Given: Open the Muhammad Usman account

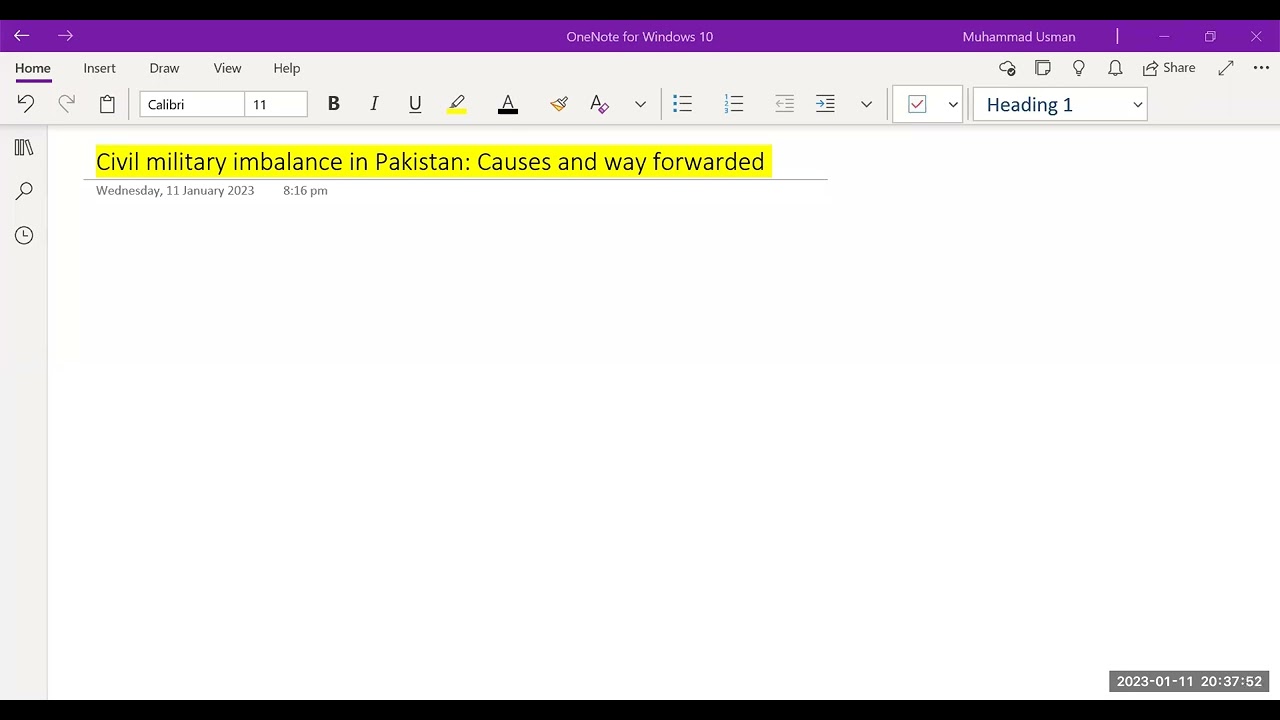Looking at the screenshot, I should (x=1019, y=36).
